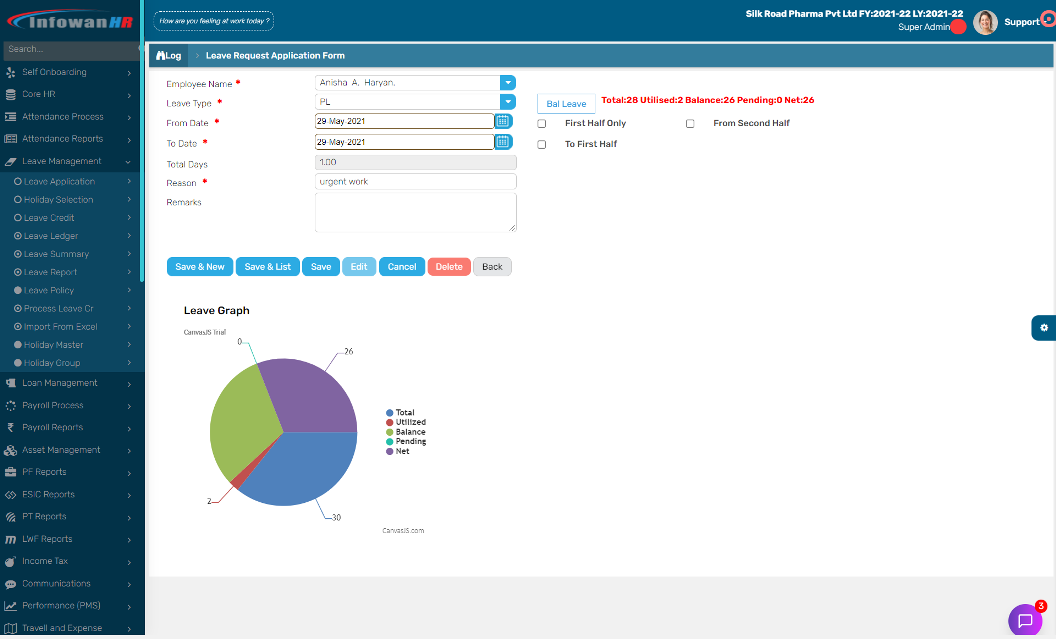Click into the Remarks text area
Image resolution: width=1056 pixels, height=639 pixels.
point(415,212)
